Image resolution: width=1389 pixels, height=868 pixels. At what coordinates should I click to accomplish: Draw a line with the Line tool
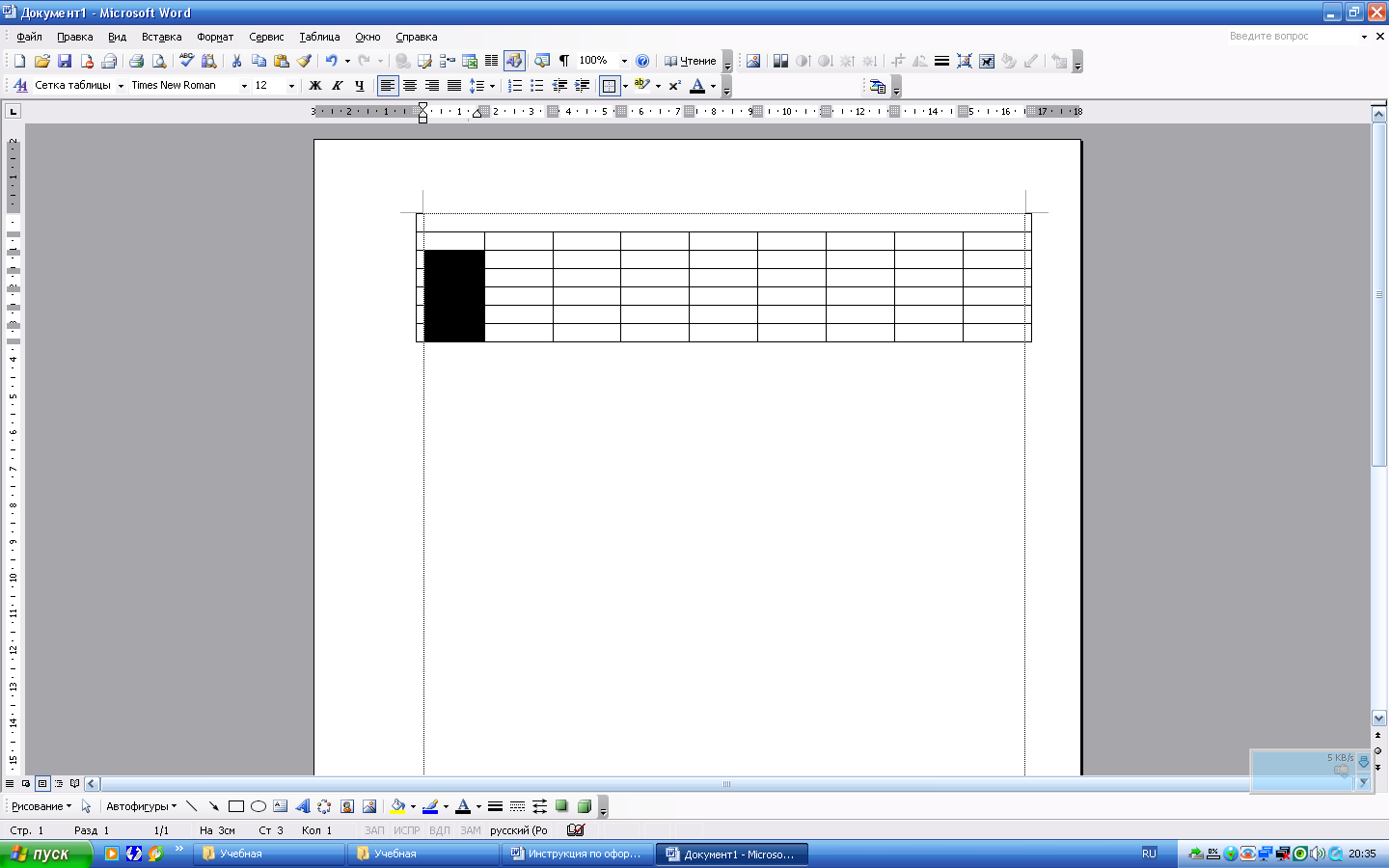point(191,806)
